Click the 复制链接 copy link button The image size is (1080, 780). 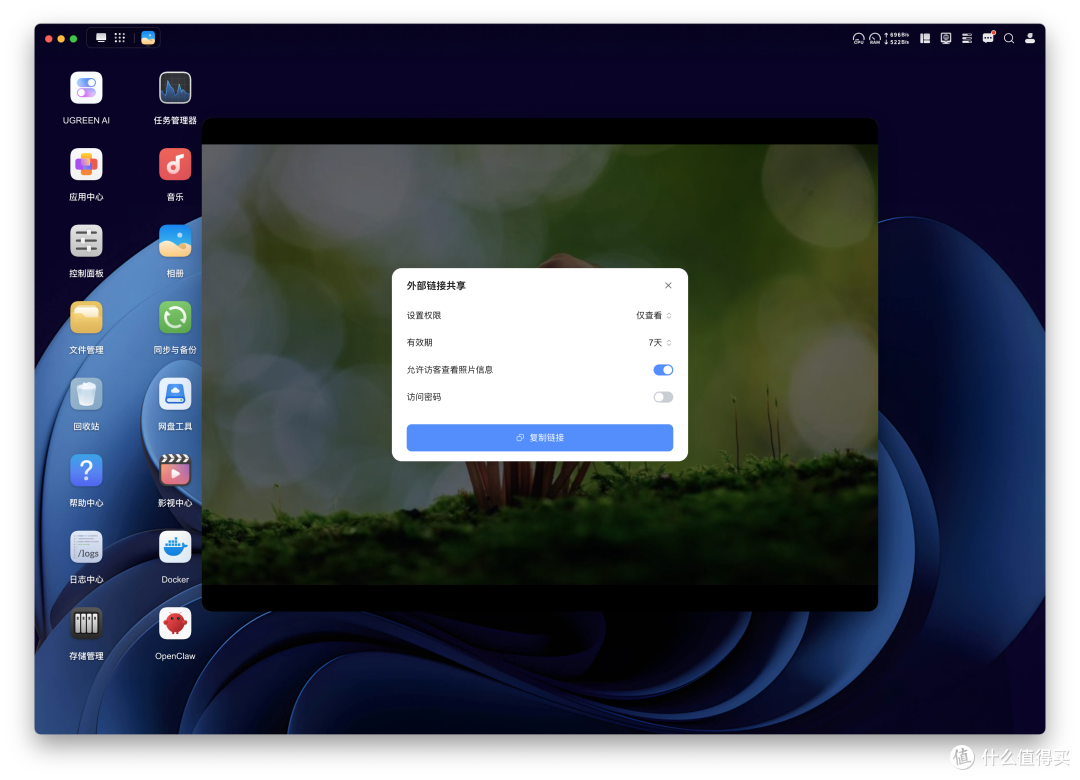coord(539,438)
